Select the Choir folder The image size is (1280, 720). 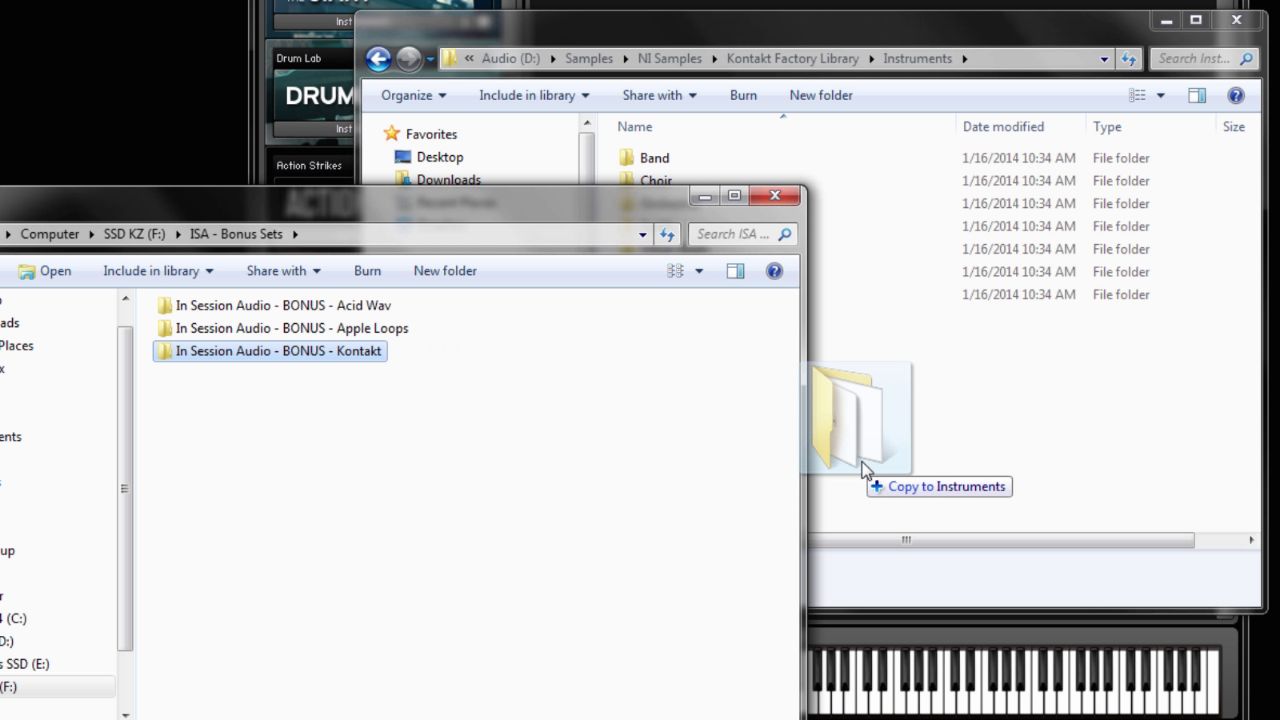(x=655, y=181)
